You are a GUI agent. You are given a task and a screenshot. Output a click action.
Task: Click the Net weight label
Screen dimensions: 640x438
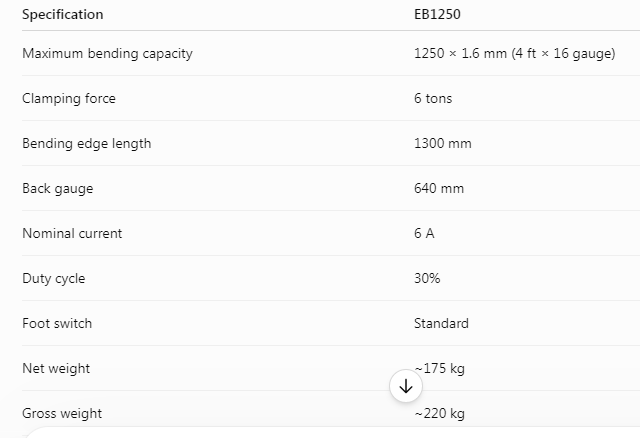56,368
